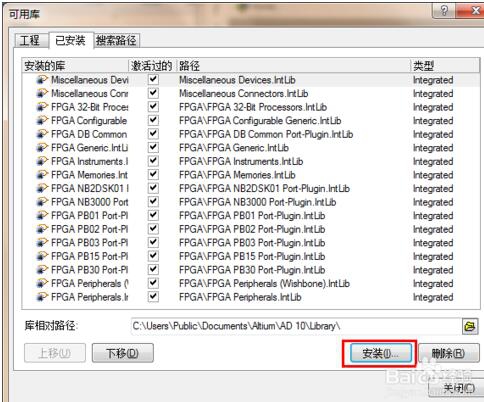This screenshot has height=402, width=484.
Task: Close the 可用库 dialog window
Action: 470,11
